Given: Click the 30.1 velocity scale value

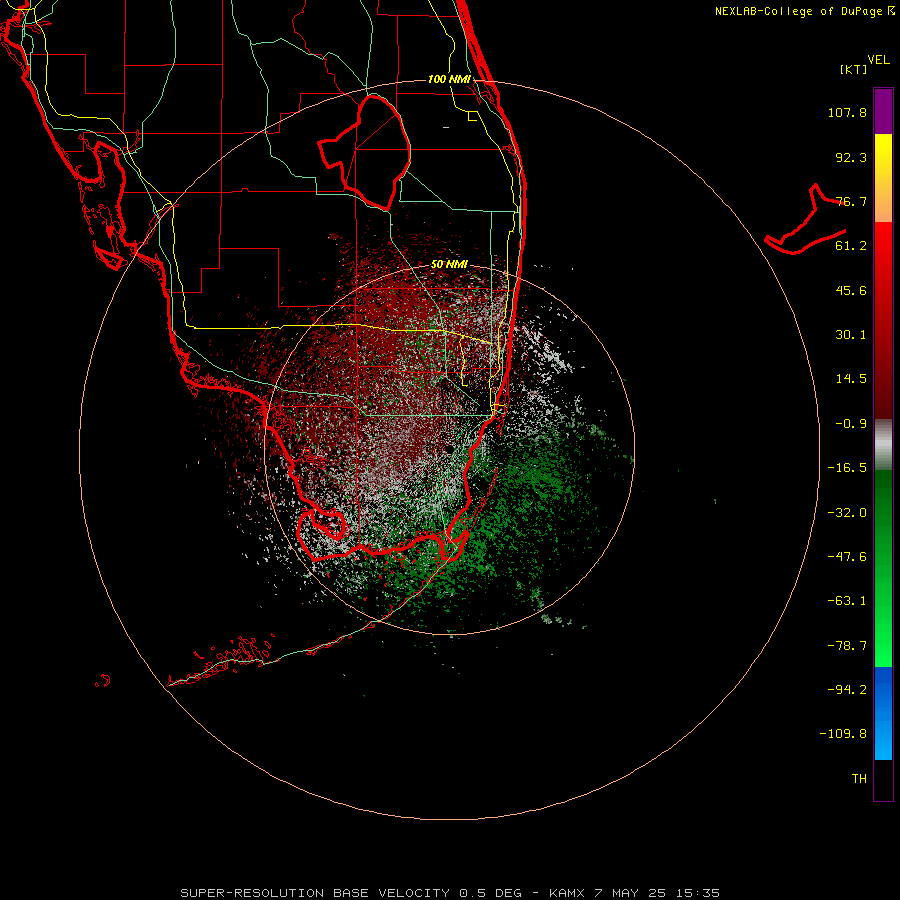Looking at the screenshot, I should pyautogui.click(x=851, y=335).
